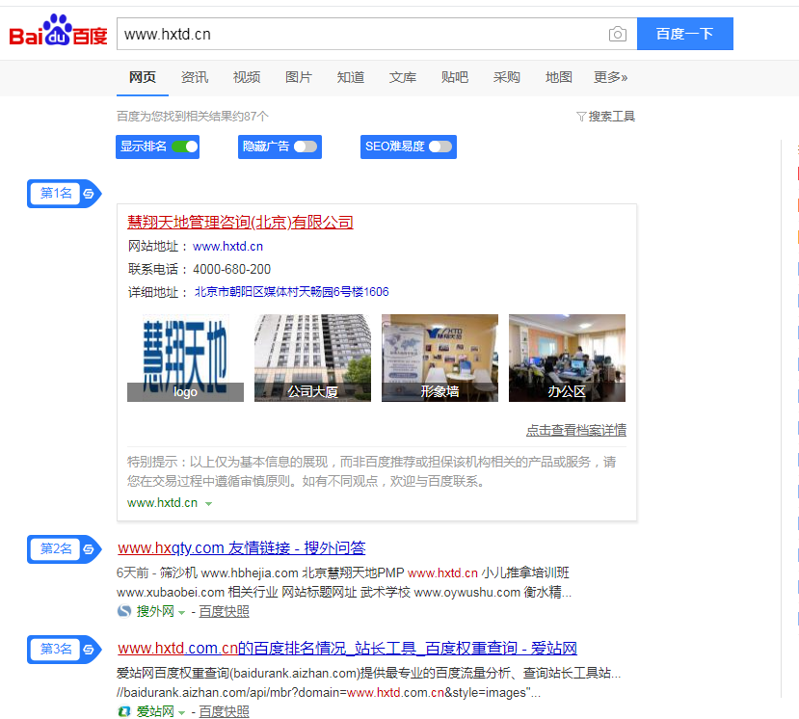This screenshot has width=799, height=719.
Task: Open the logo thumbnail image
Action: 185,358
